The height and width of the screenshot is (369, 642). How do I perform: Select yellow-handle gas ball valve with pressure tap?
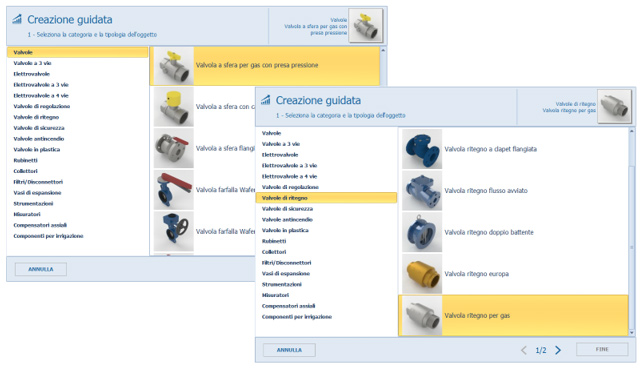(x=174, y=66)
